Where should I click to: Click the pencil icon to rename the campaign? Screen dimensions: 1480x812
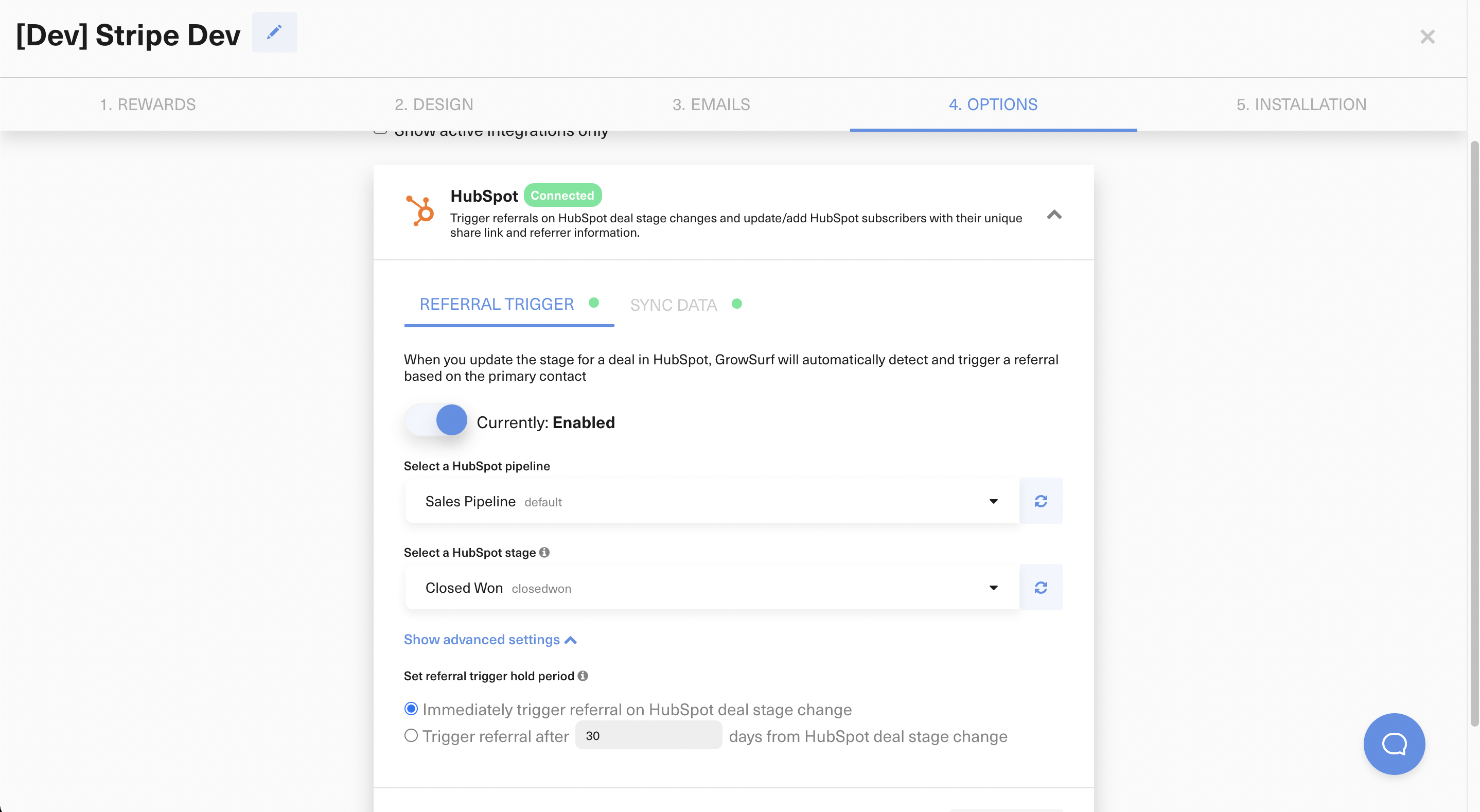(274, 33)
